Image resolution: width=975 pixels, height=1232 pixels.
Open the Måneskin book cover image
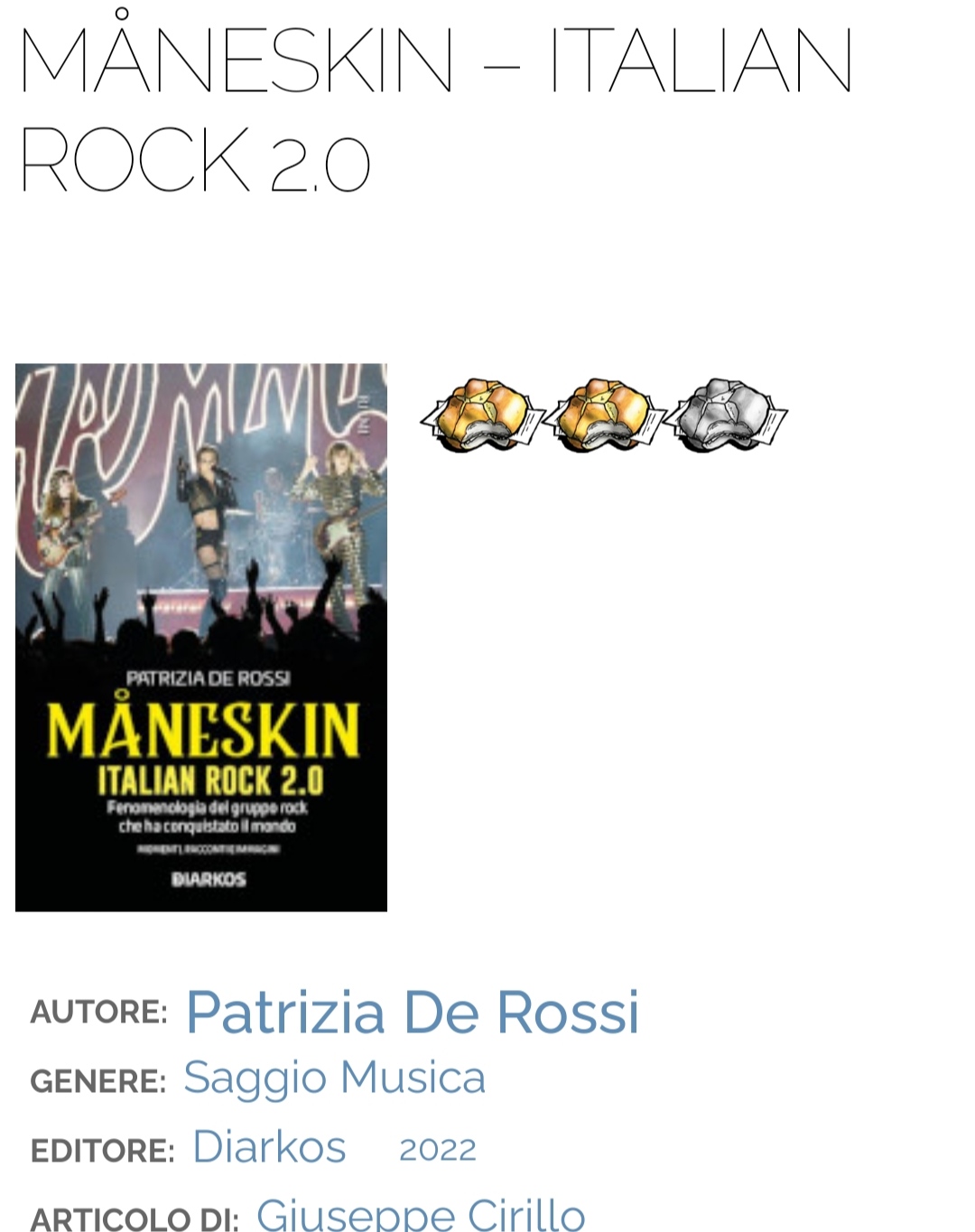click(x=201, y=638)
